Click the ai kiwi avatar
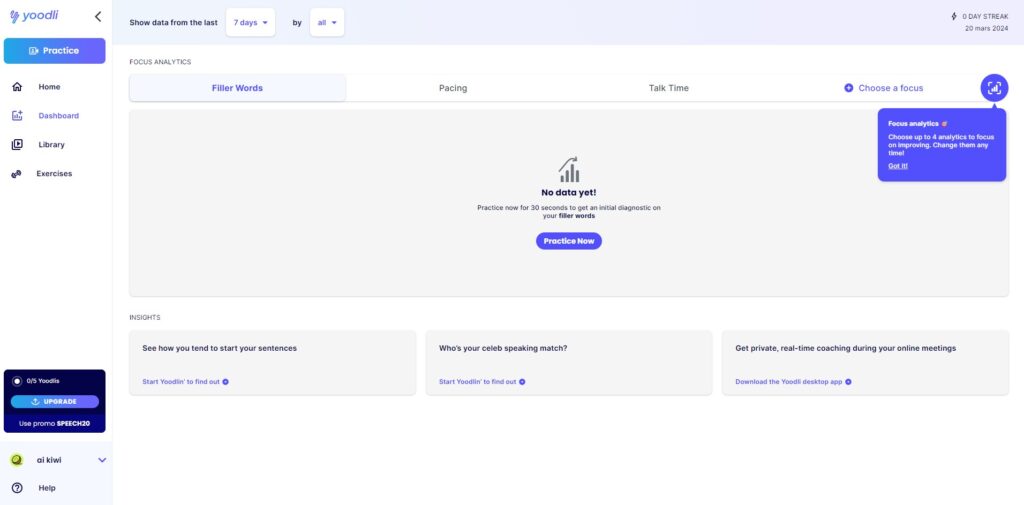 click(x=16, y=460)
